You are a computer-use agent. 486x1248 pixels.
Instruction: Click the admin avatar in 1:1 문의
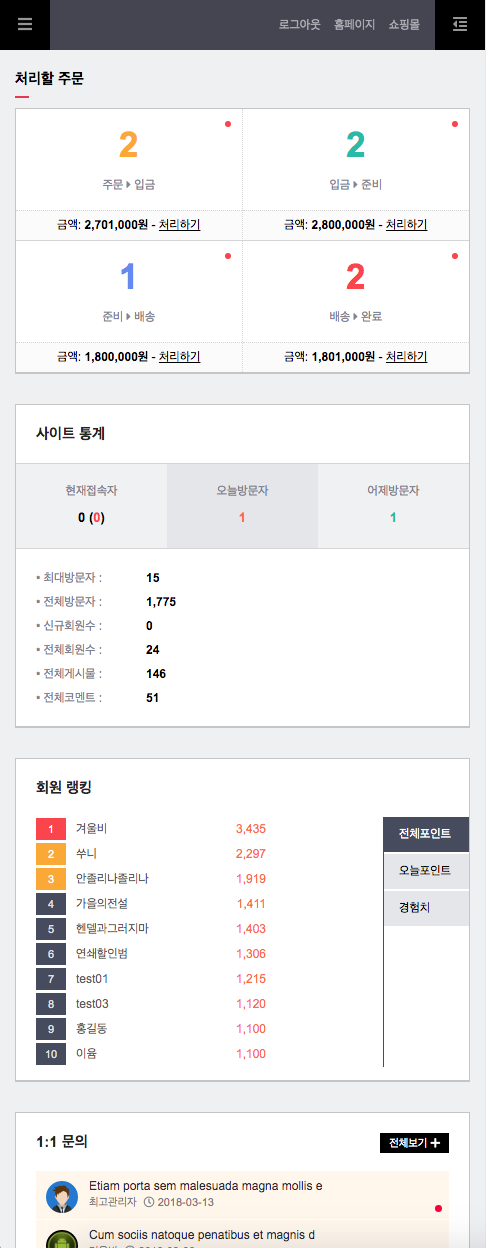click(x=62, y=1196)
